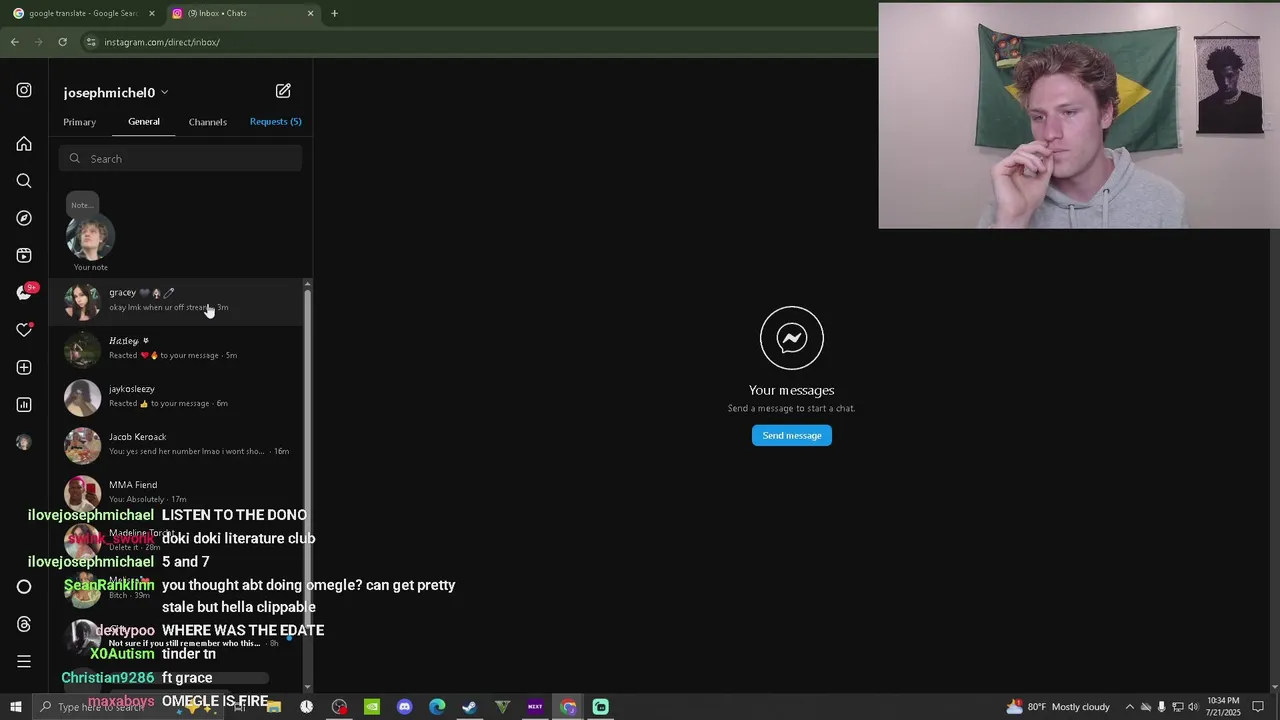Viewport: 1280px width, 720px height.
Task: Switch to the Channels tab
Action: point(208,122)
